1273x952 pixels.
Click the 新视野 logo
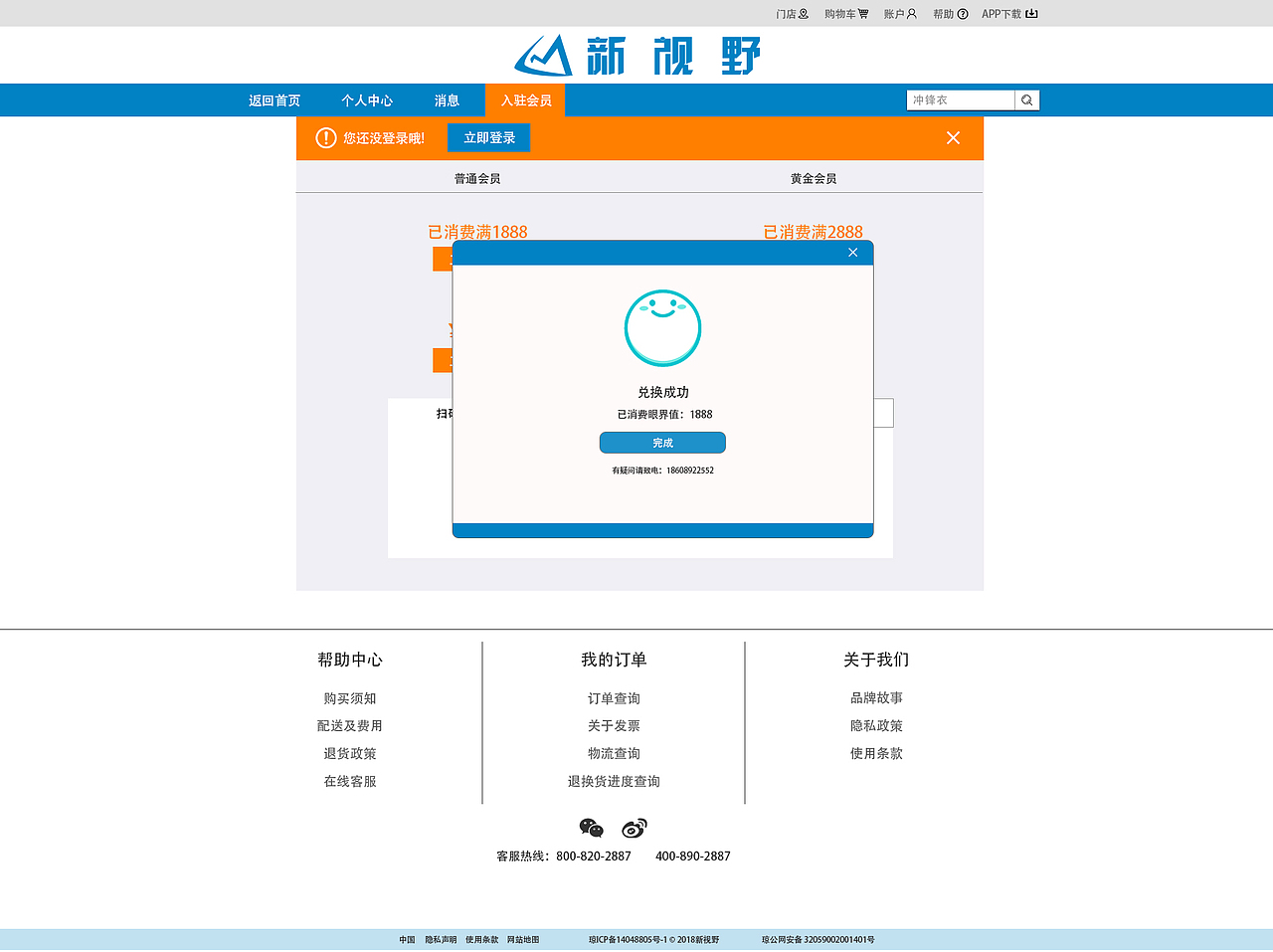click(x=636, y=55)
